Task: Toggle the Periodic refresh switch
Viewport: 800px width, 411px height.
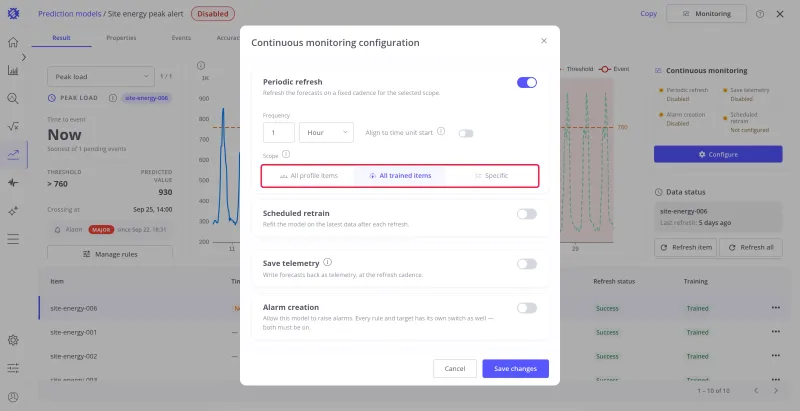Action: coord(527,83)
